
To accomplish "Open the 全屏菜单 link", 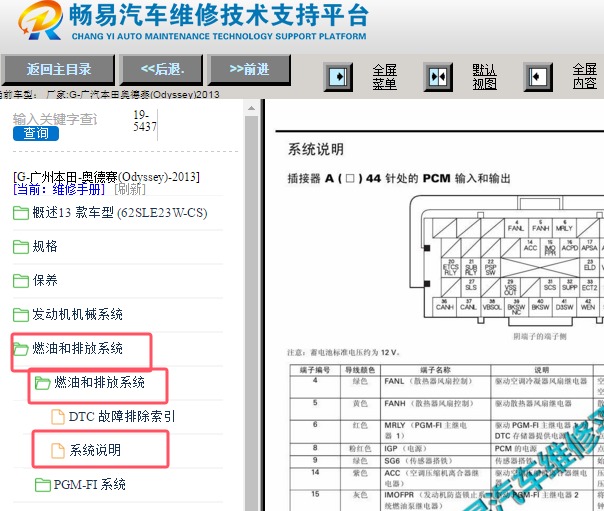I will point(384,77).
